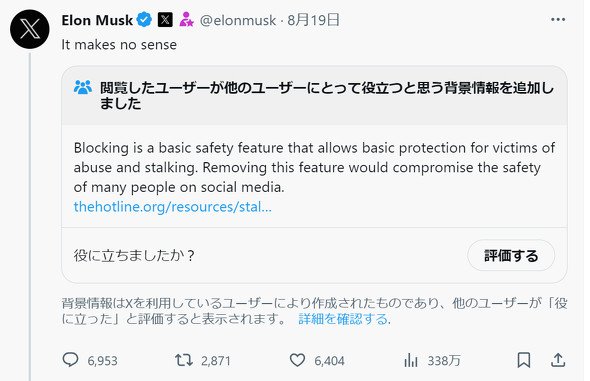Click the community notes people icon
The height and width of the screenshot is (381, 590).
pyautogui.click(x=83, y=88)
